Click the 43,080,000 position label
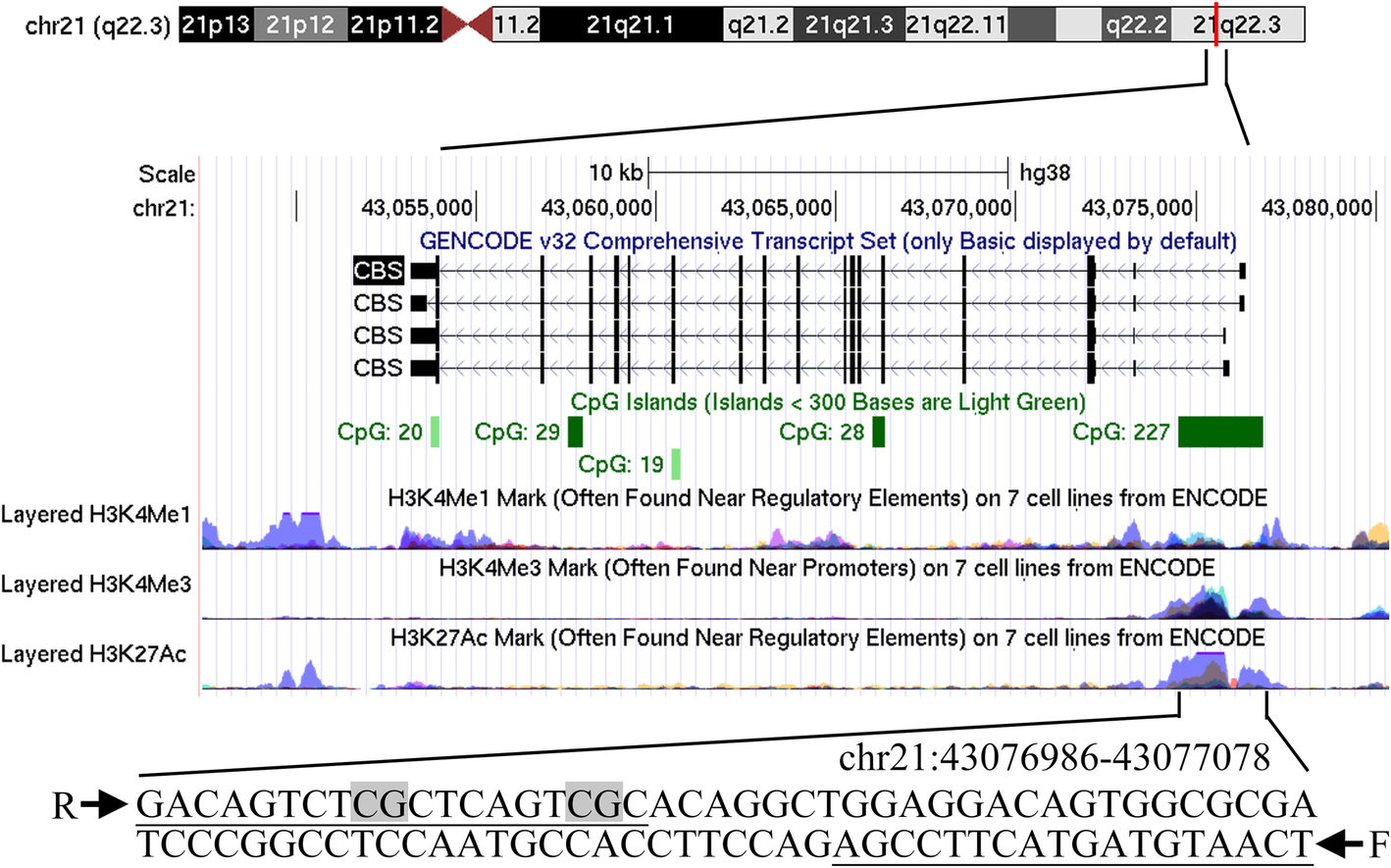The height and width of the screenshot is (868, 1391). pos(1316,208)
